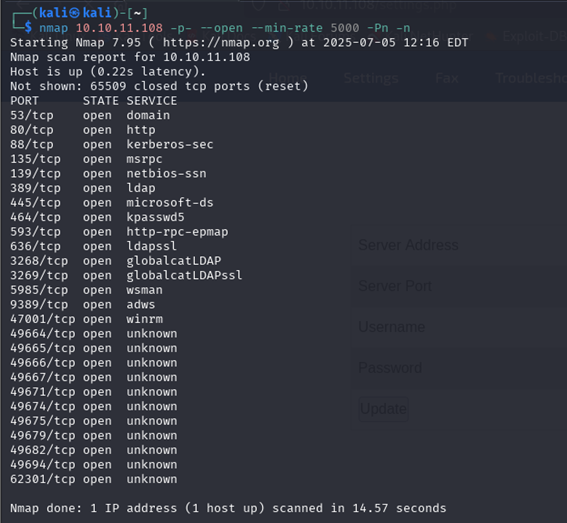Select the 49671/tcp port entry
This screenshot has height=523, width=567.
pos(43,392)
